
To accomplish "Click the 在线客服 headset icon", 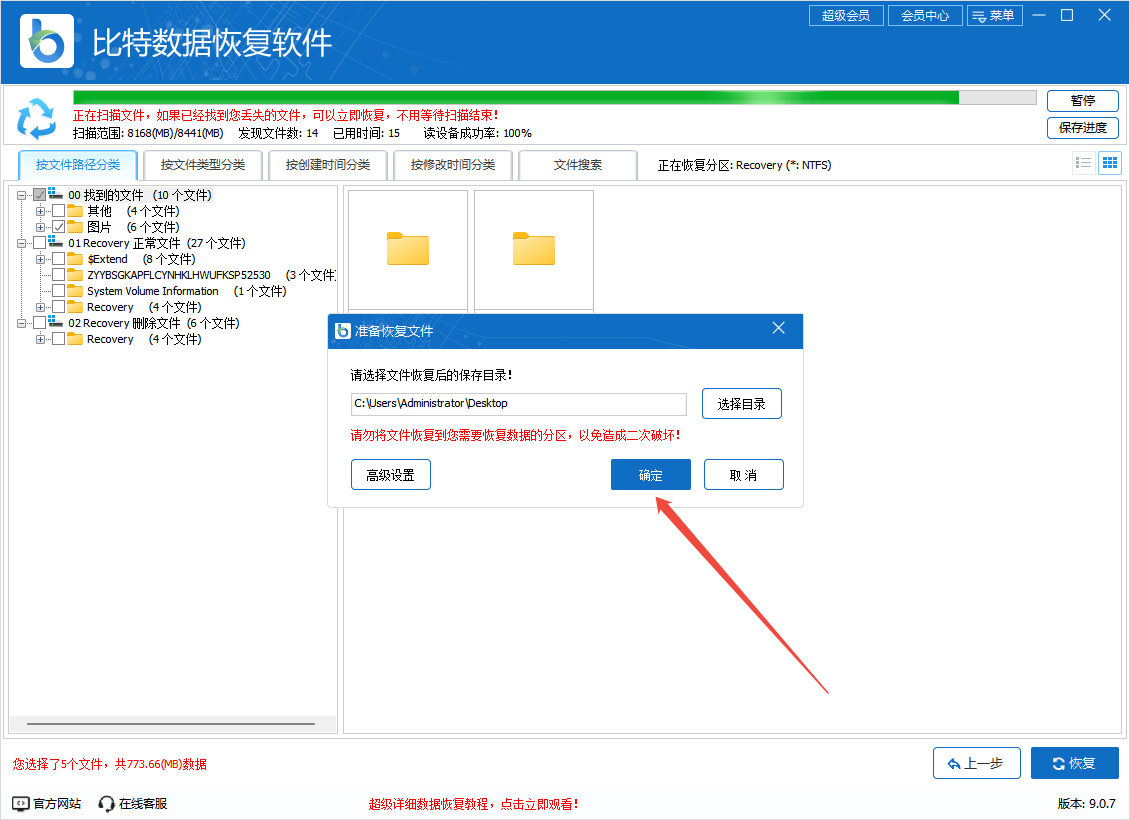I will click(107, 803).
